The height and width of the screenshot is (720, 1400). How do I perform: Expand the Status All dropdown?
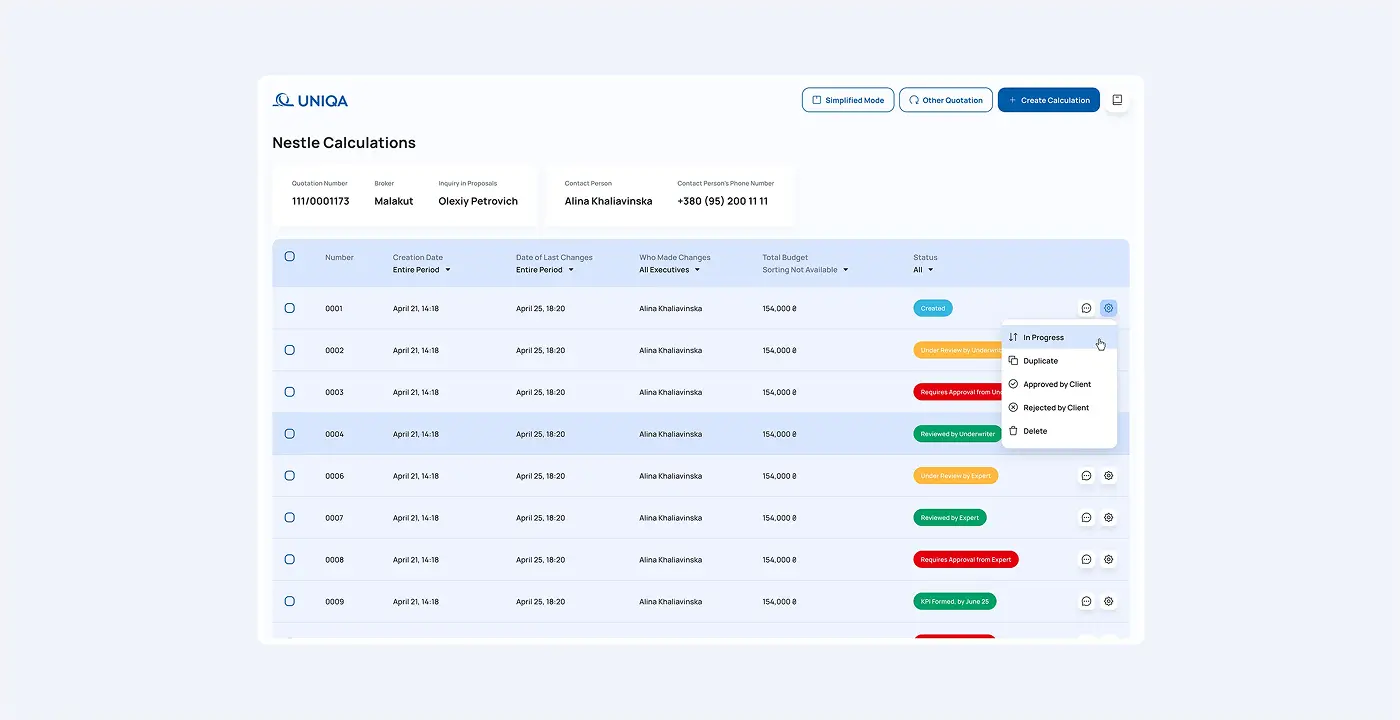922,269
